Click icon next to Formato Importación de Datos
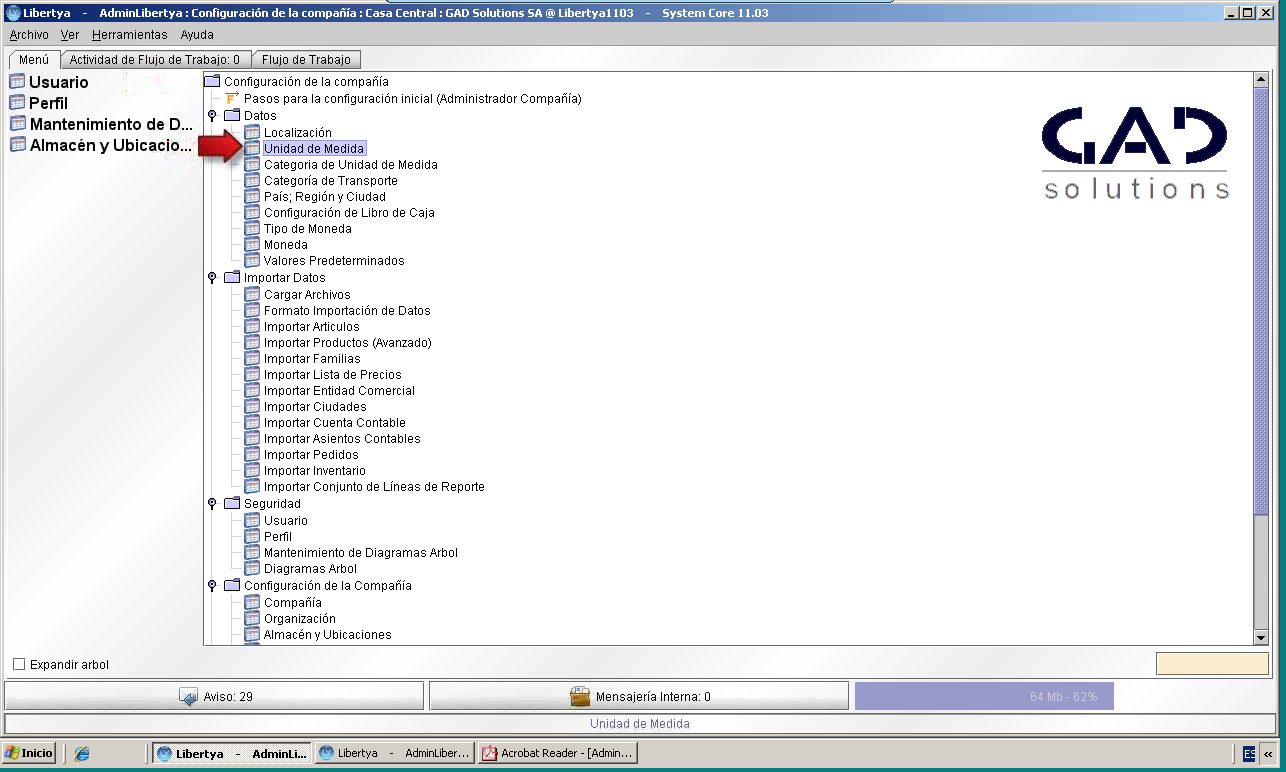 252,310
